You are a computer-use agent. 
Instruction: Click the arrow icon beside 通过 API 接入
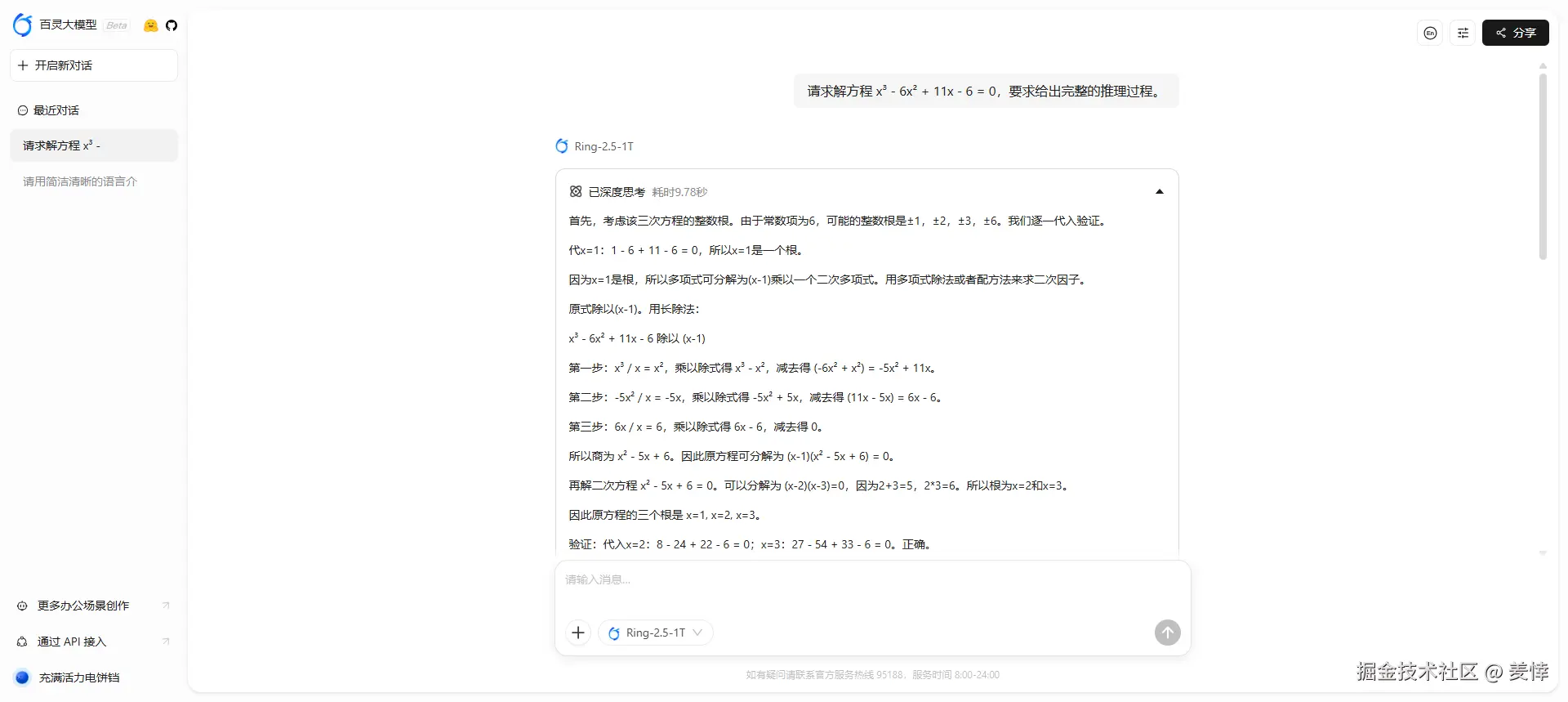[166, 642]
